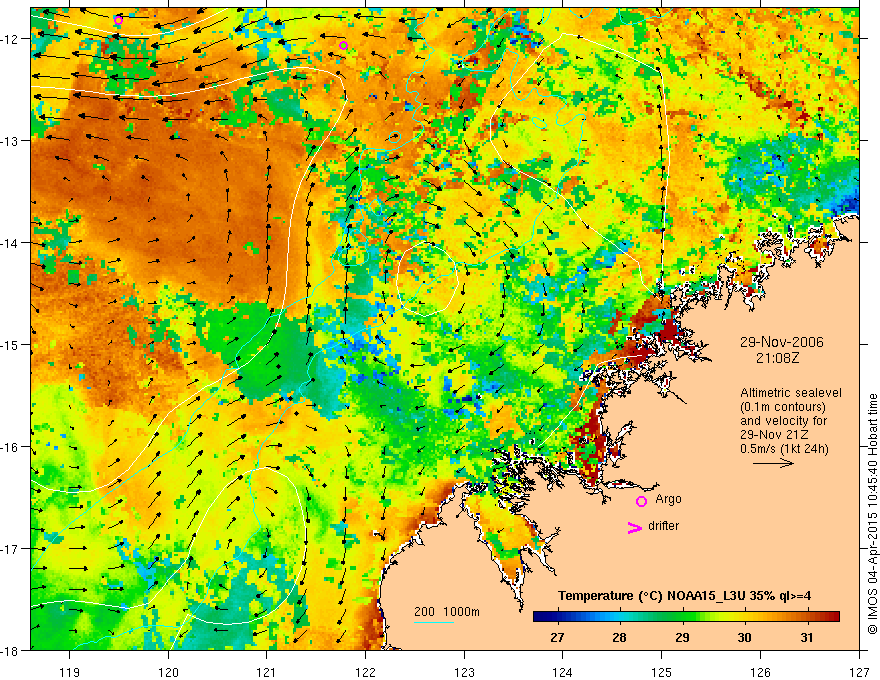Image resolution: width=880 pixels, height=680 pixels.
Task: Click the cyan isobath legend line
Action: [x=434, y=622]
